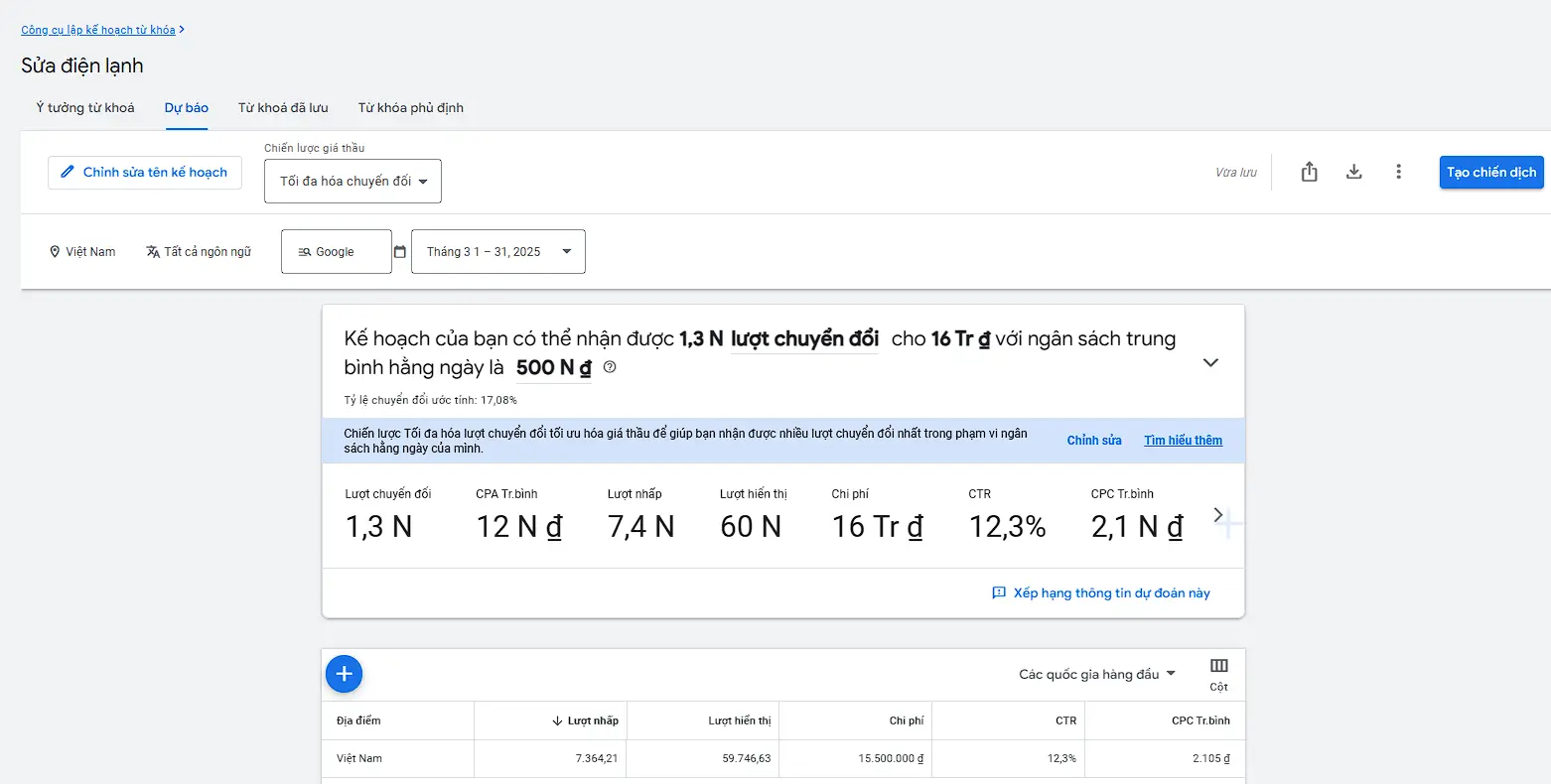This screenshot has width=1551, height=784.
Task: Click the Tạo chiến dịch button
Action: [x=1491, y=173]
